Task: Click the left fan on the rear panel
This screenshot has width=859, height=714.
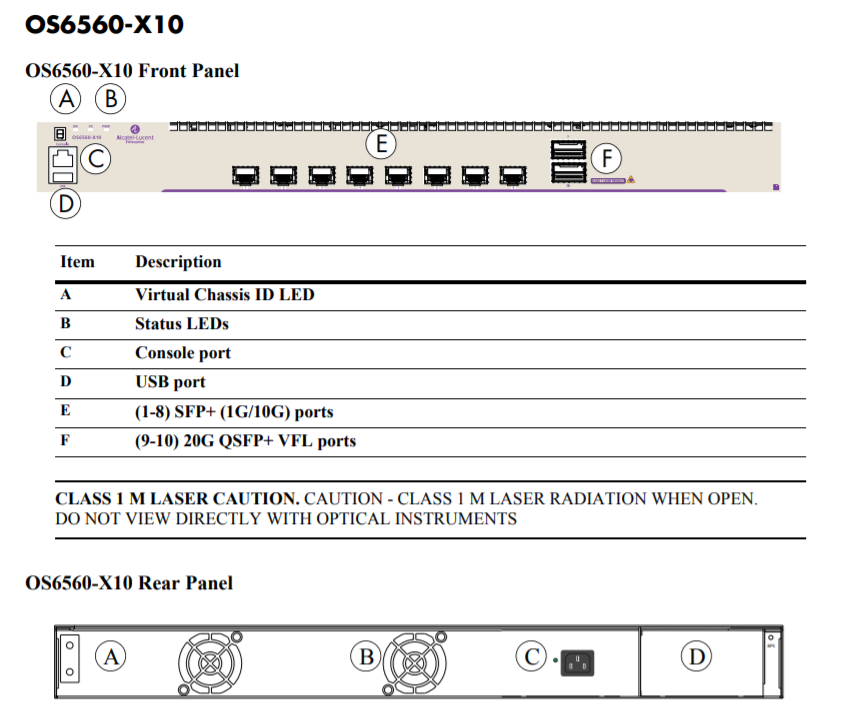Action: [x=210, y=663]
